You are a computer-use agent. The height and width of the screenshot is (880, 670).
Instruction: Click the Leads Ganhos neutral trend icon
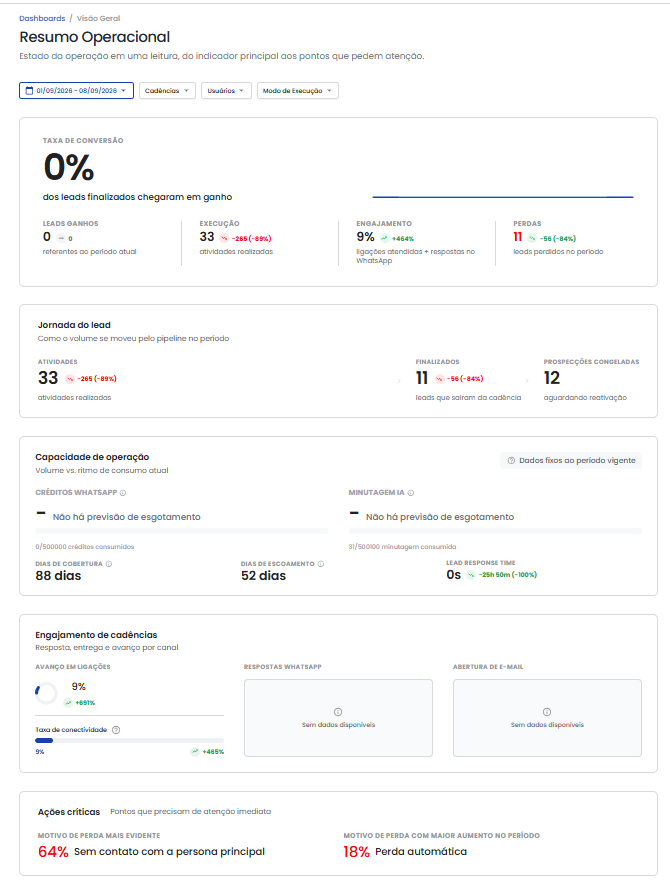pos(61,238)
